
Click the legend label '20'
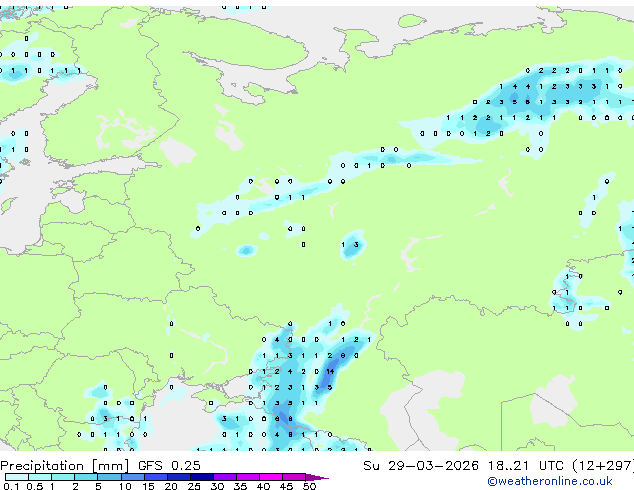pos(171,486)
